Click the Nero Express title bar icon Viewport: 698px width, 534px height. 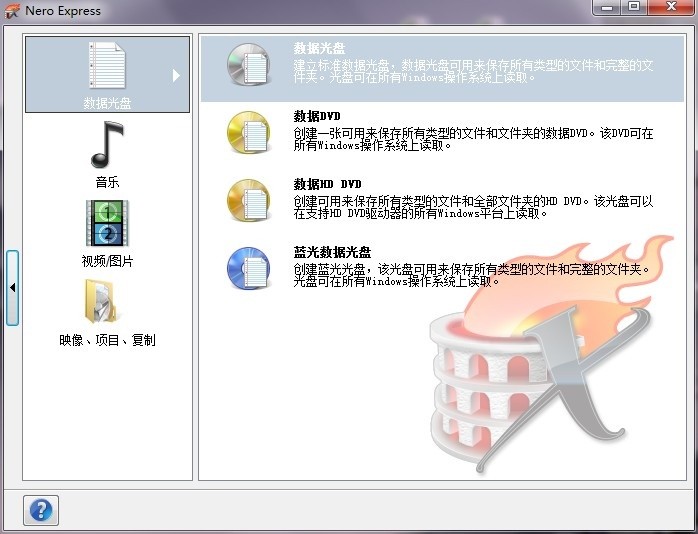[x=11, y=10]
